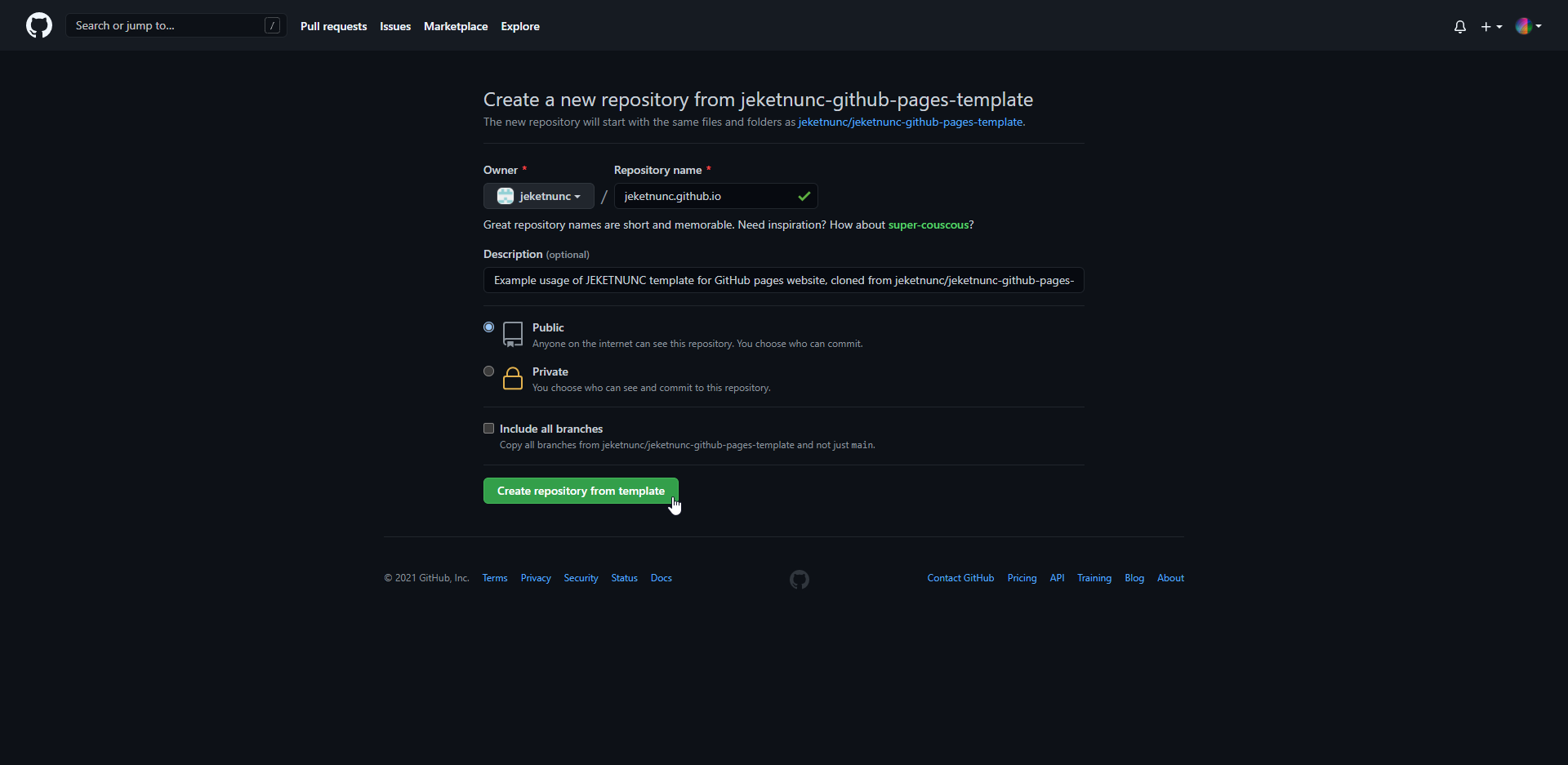Click the slash shortcut icon in search box
The height and width of the screenshot is (765, 1568).
[273, 25]
